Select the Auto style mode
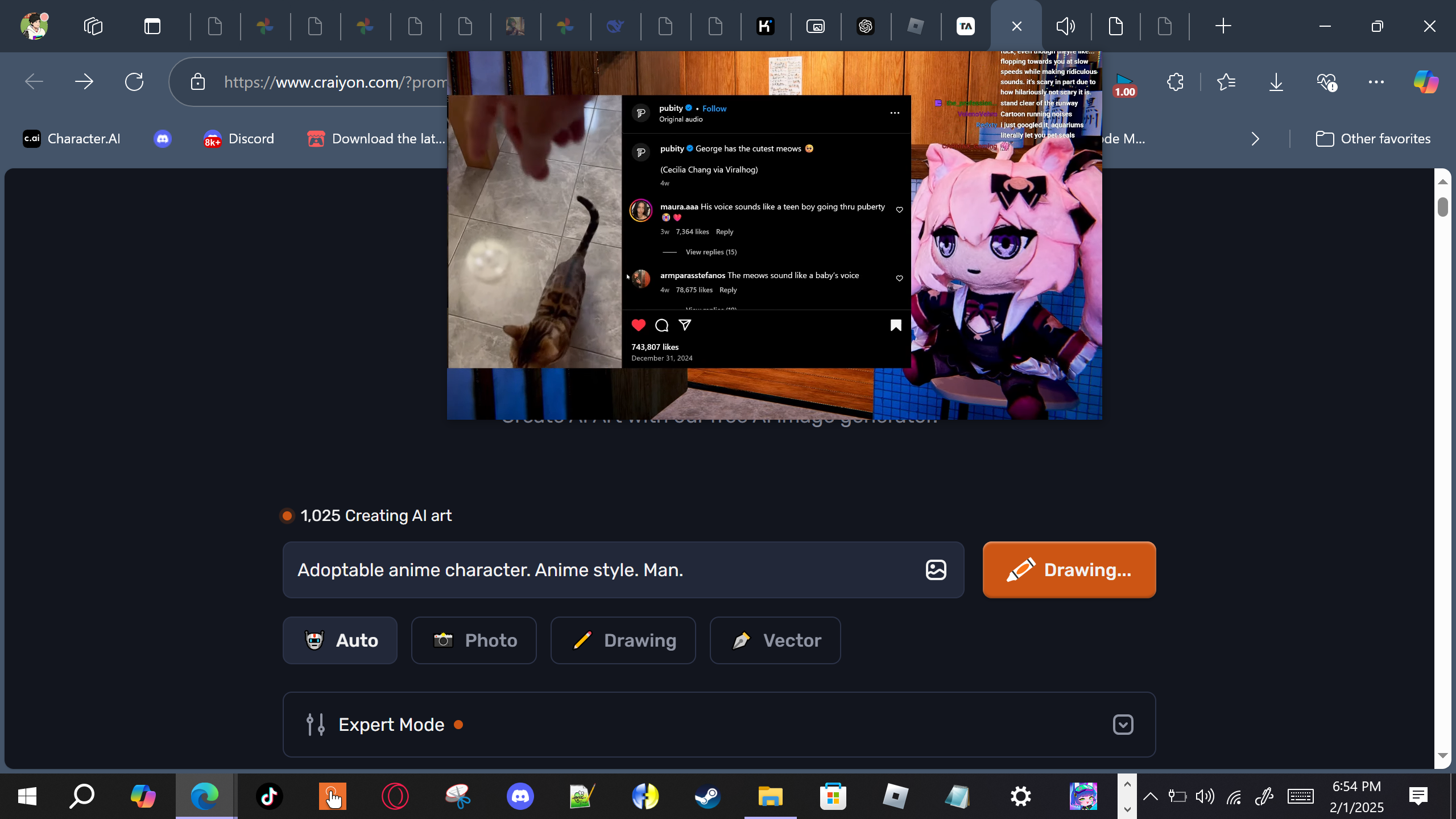Screen dimensions: 1456x819 (340, 640)
